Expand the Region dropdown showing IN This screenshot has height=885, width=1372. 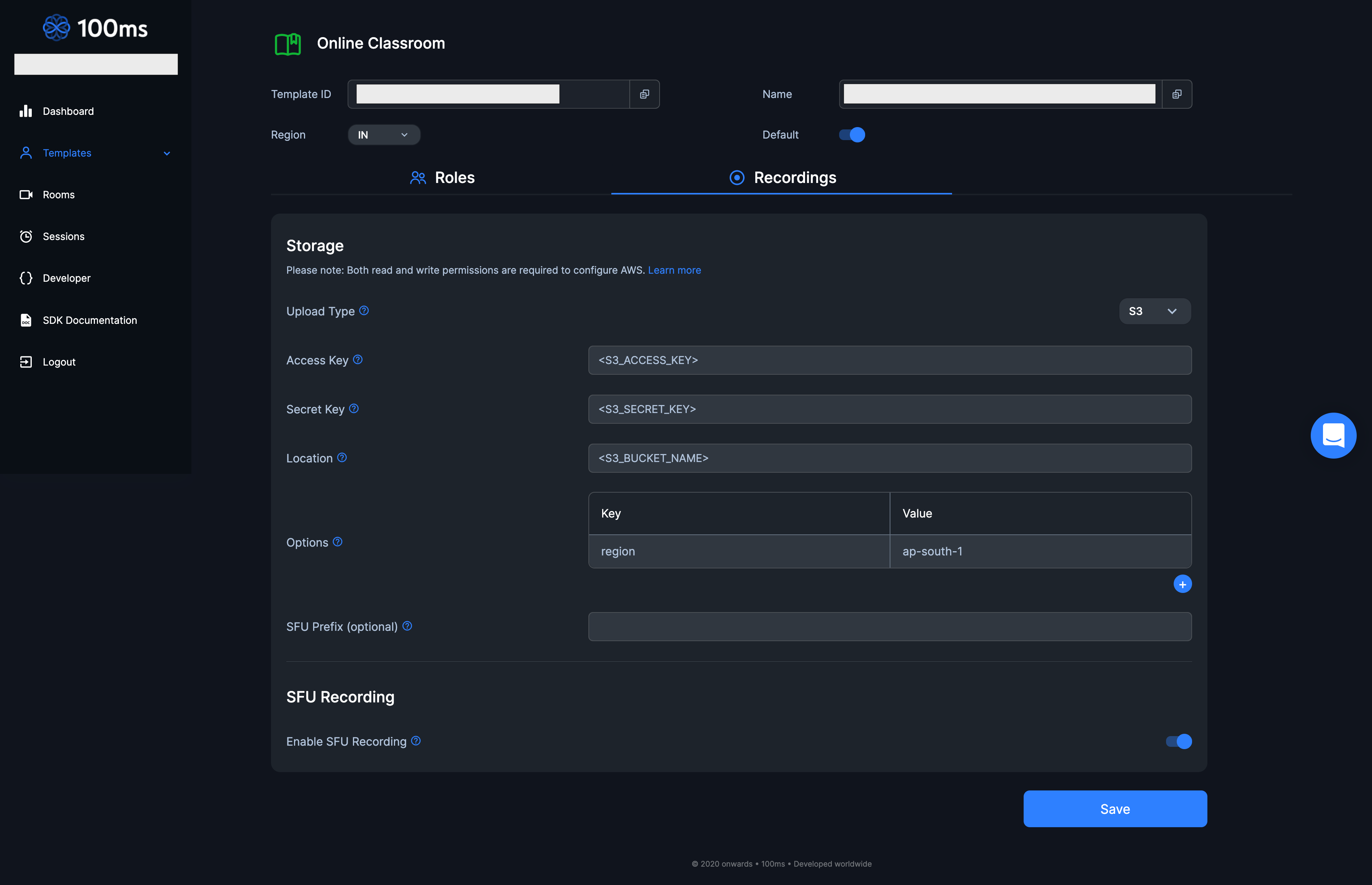click(x=384, y=134)
